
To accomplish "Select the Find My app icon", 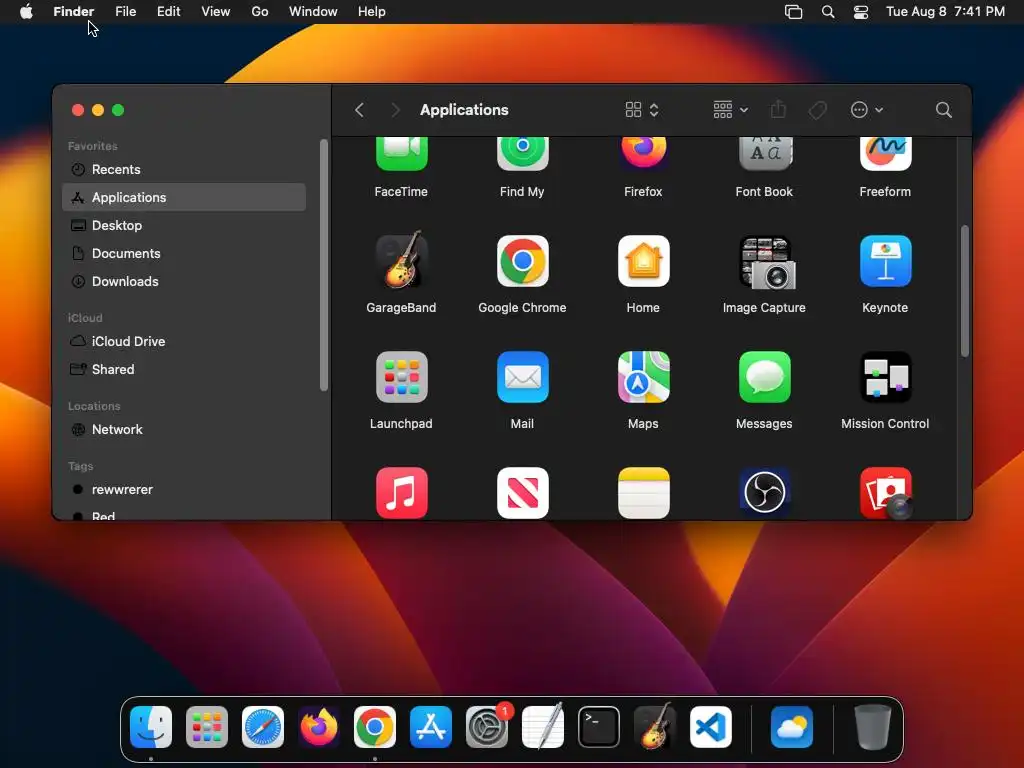I will click(522, 154).
